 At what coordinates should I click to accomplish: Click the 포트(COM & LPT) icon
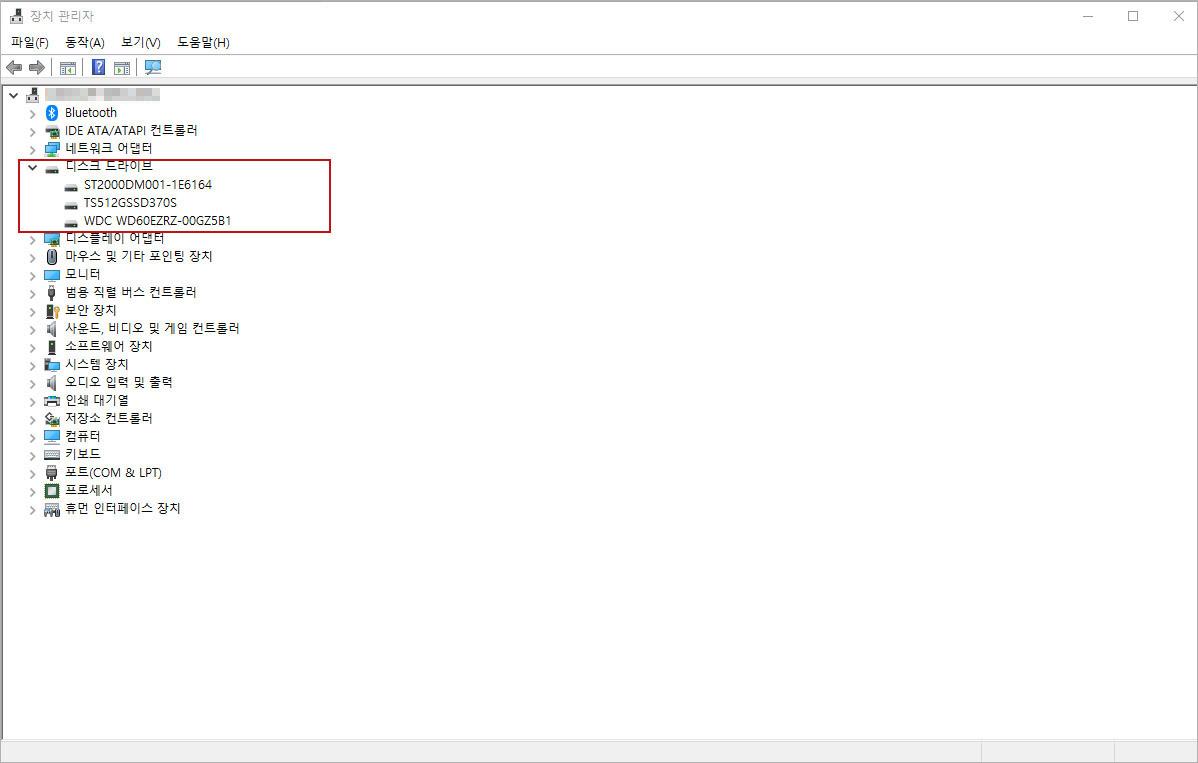pos(52,473)
